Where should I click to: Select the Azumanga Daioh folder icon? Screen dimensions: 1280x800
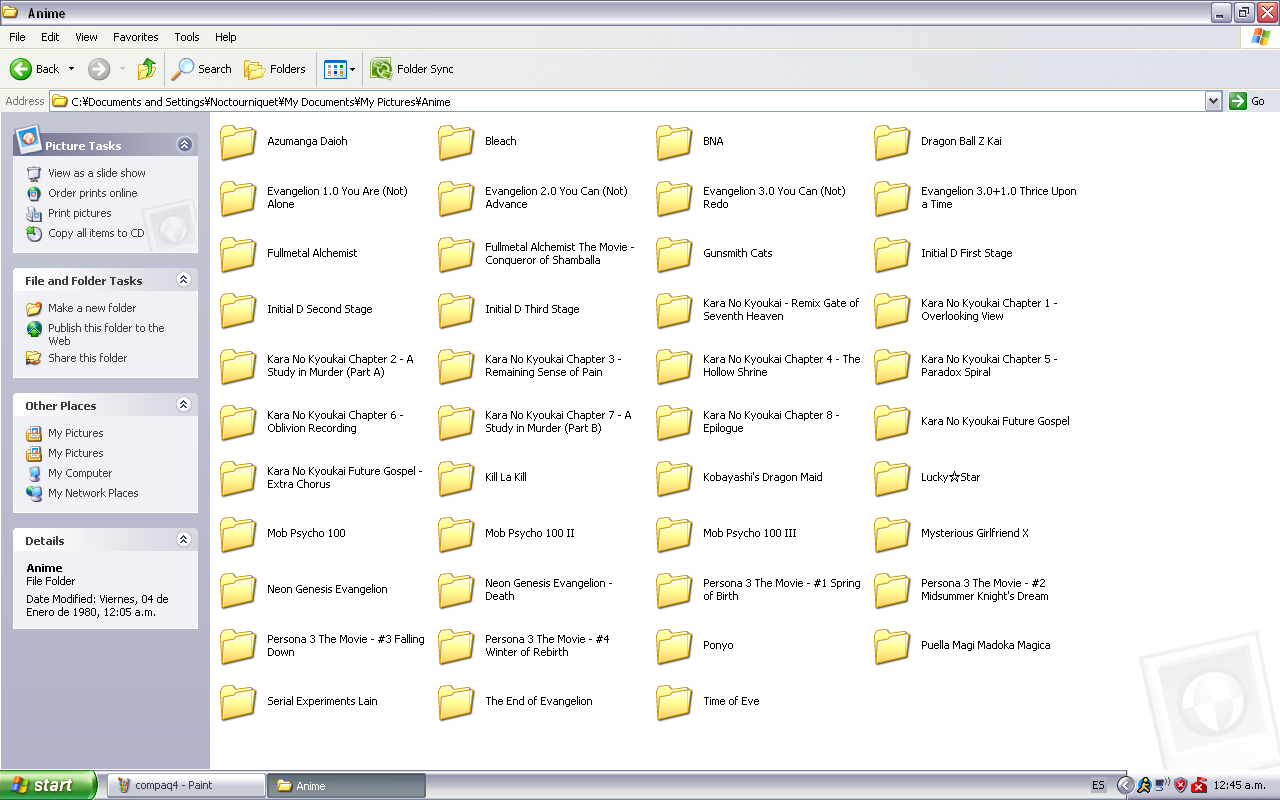tap(238, 142)
